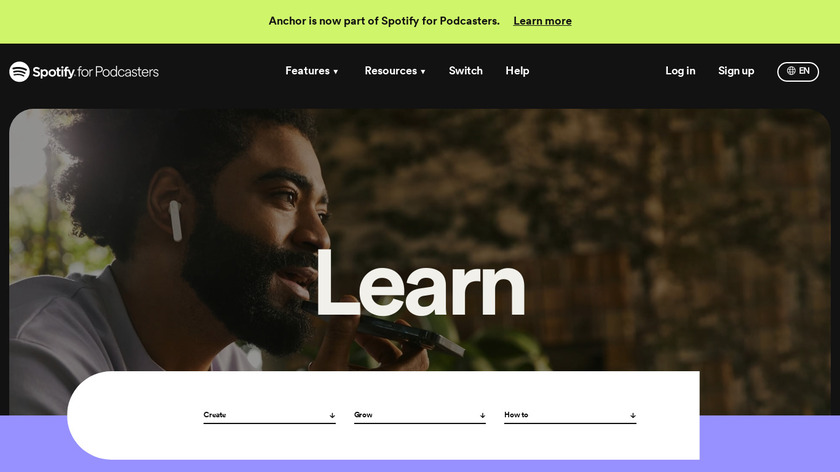Open the EN language selector
This screenshot has height=472, width=840.
(798, 71)
